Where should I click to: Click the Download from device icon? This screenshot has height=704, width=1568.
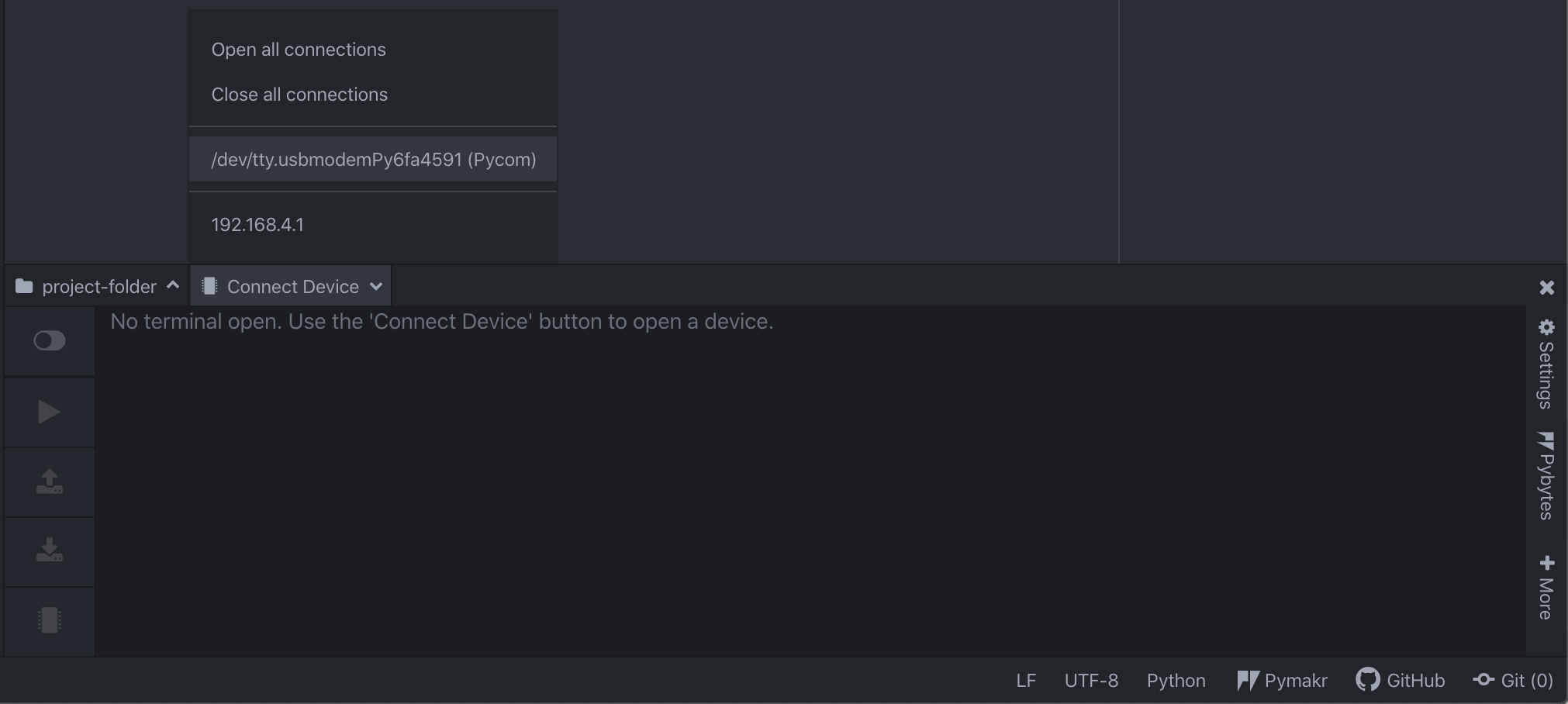[49, 550]
